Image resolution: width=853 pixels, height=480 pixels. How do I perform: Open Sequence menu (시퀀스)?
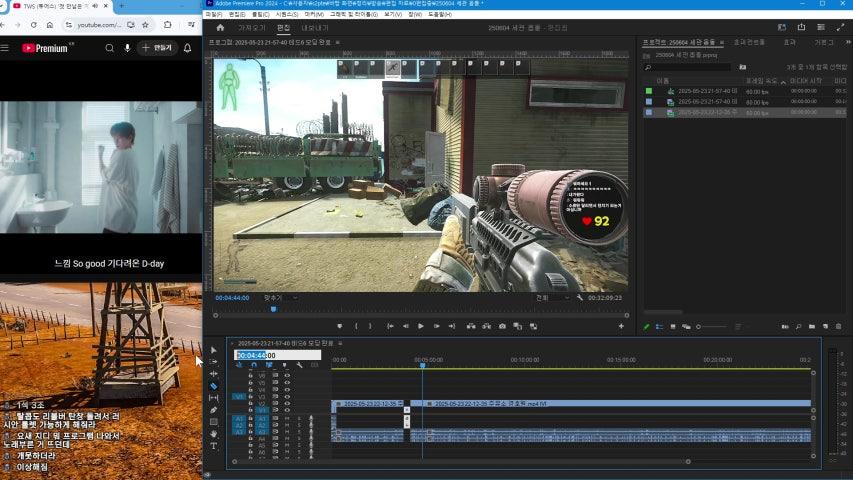[287, 15]
